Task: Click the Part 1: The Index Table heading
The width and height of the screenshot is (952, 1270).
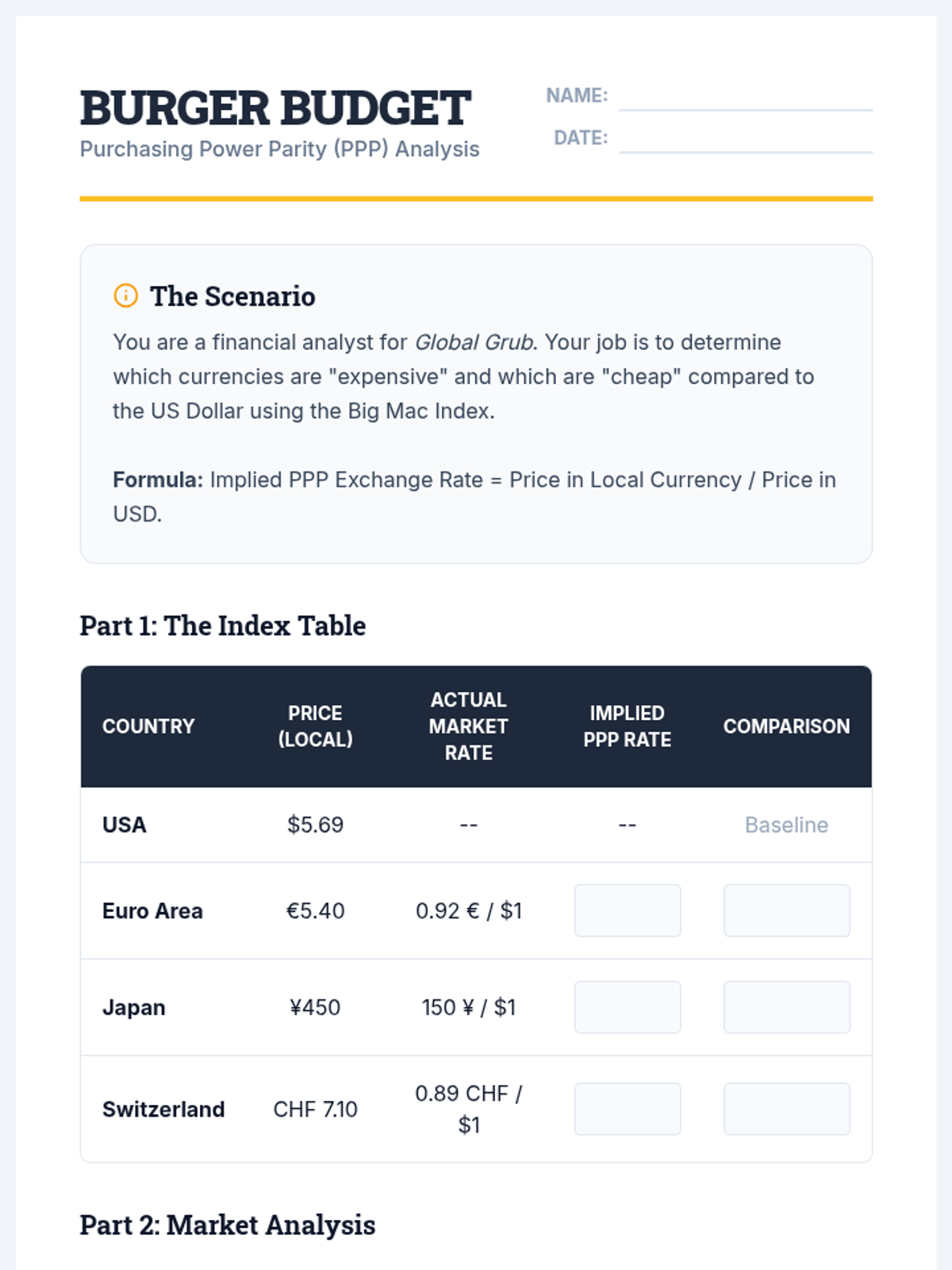Action: [x=223, y=625]
